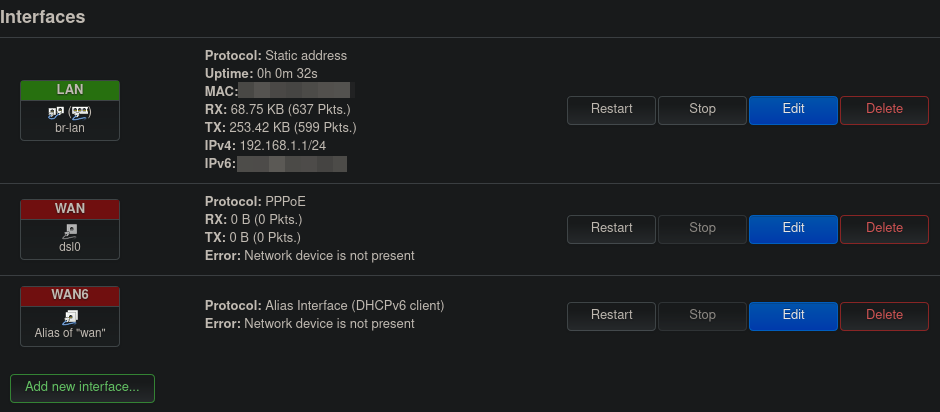Open Edit for the WAN interface
Viewport: 940px width, 412px height.
point(793,229)
